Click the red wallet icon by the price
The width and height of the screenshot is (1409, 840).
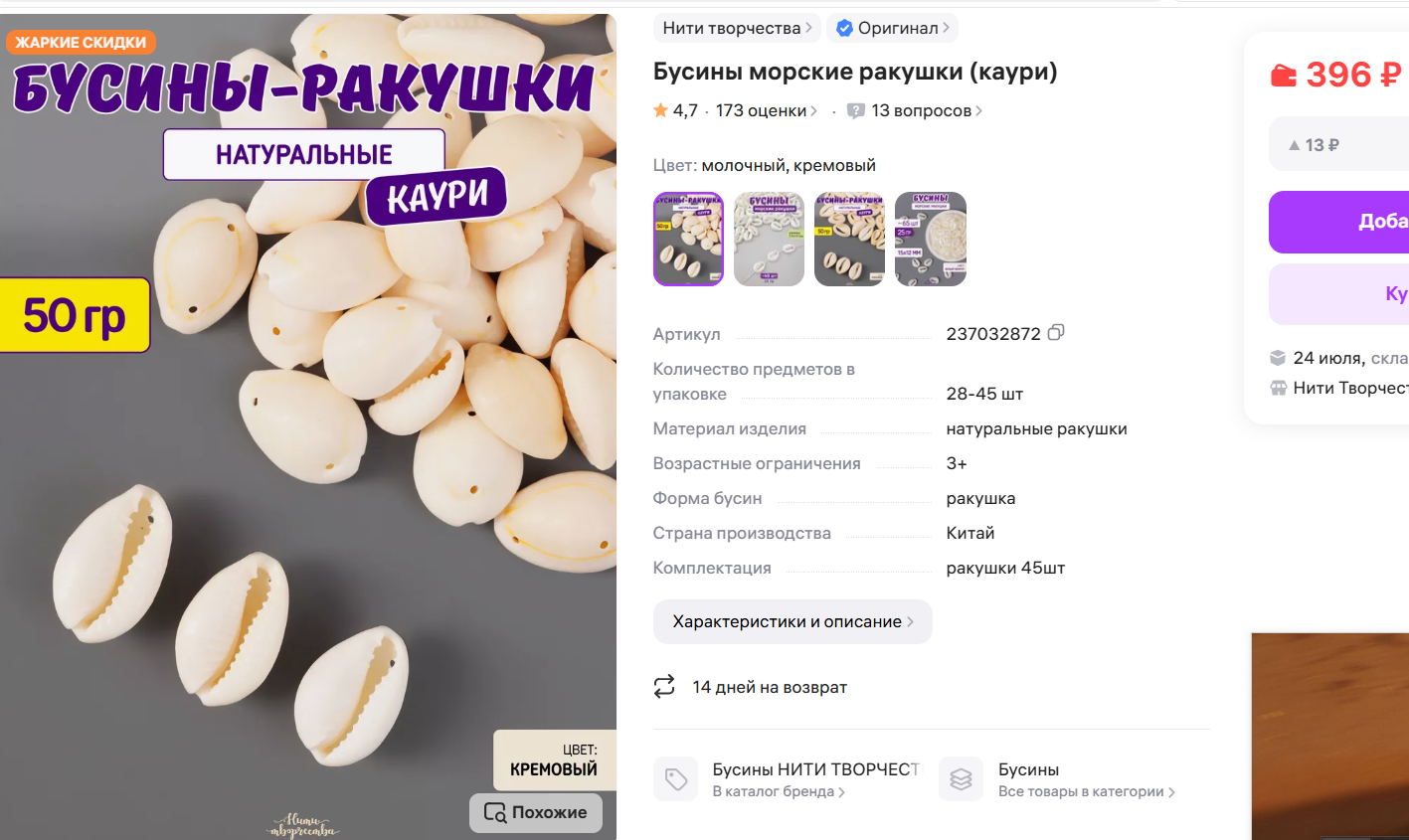tap(1284, 76)
